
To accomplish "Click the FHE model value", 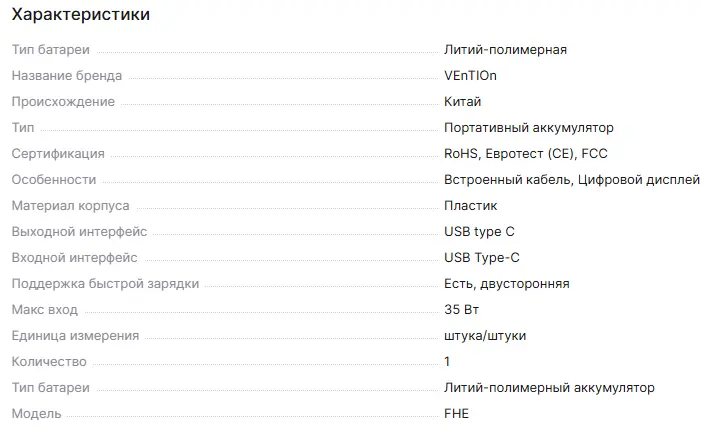I will tap(456, 414).
